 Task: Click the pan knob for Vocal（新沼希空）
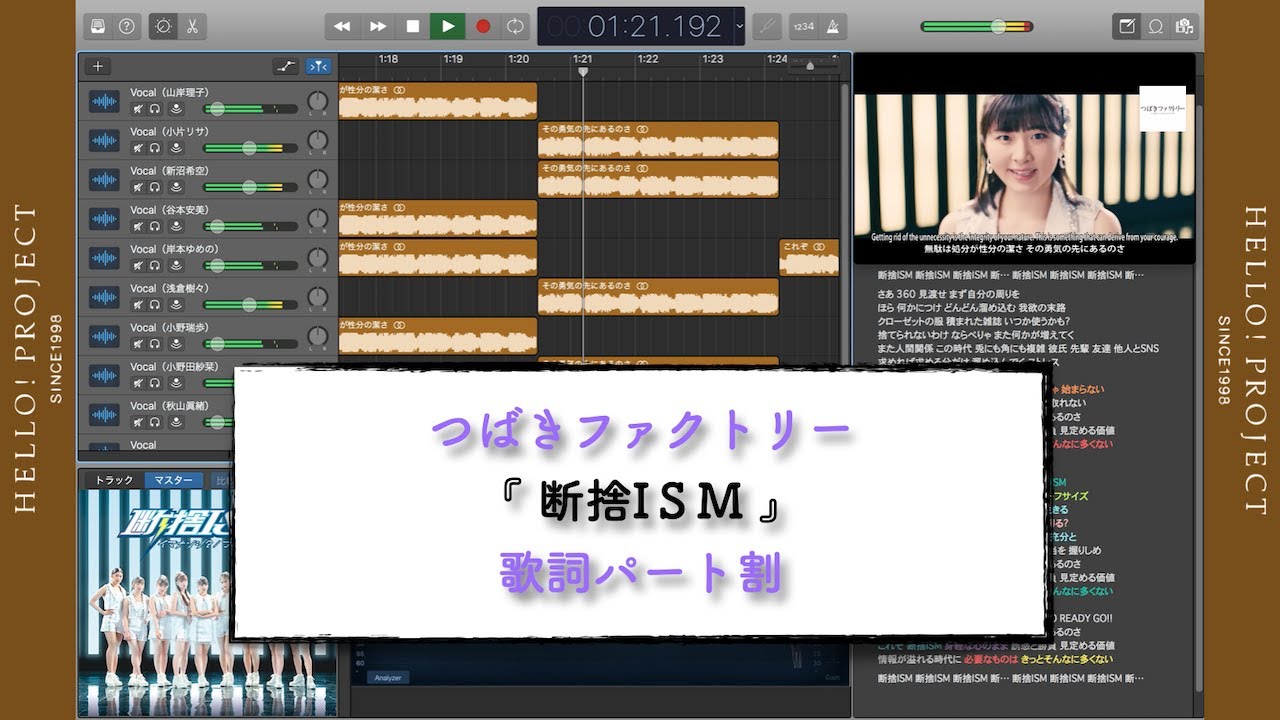click(317, 180)
